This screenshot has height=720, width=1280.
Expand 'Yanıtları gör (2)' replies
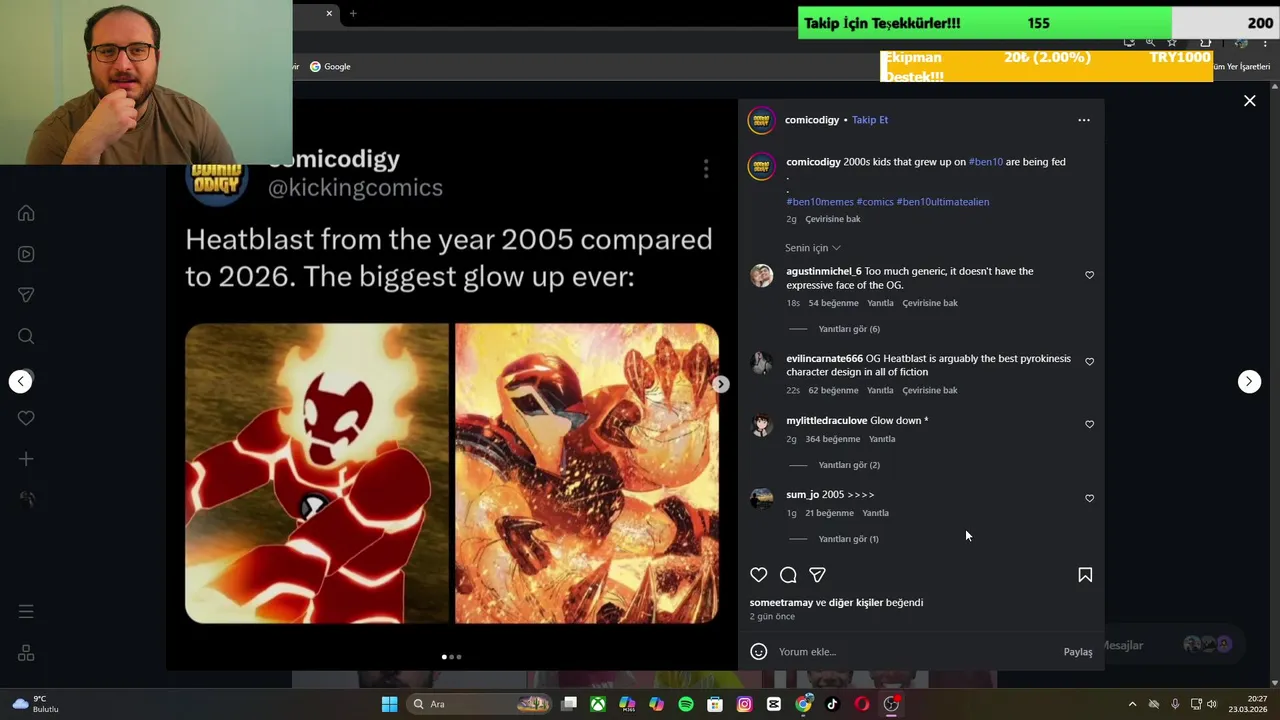(x=849, y=465)
